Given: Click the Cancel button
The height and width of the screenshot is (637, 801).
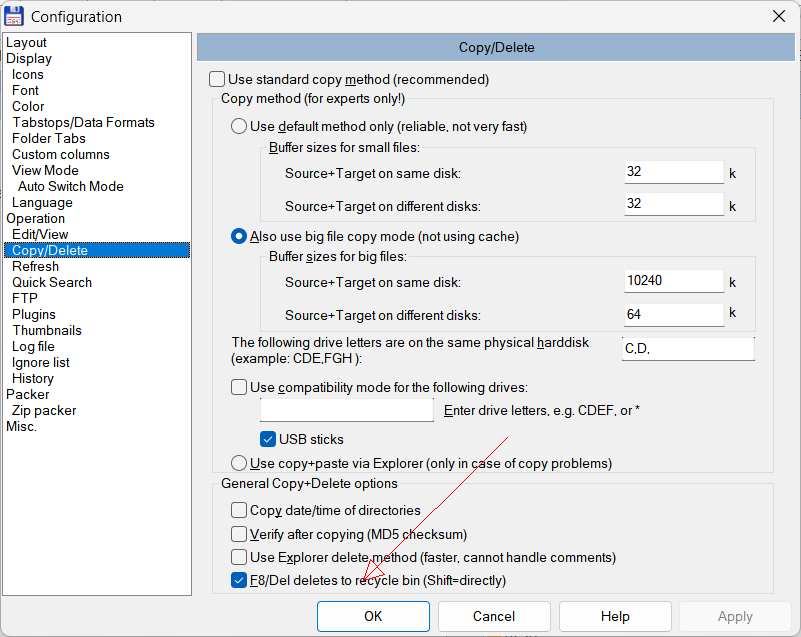Looking at the screenshot, I should (494, 616).
